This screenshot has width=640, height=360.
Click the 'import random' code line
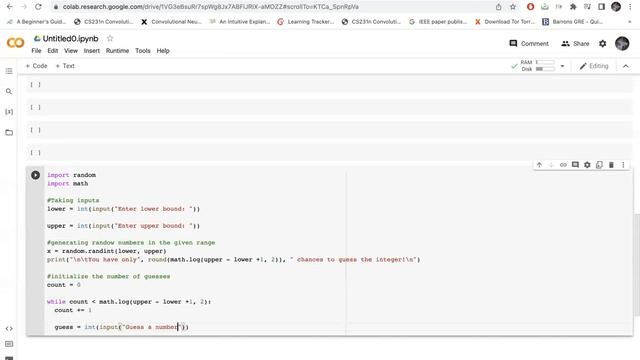coord(71,175)
